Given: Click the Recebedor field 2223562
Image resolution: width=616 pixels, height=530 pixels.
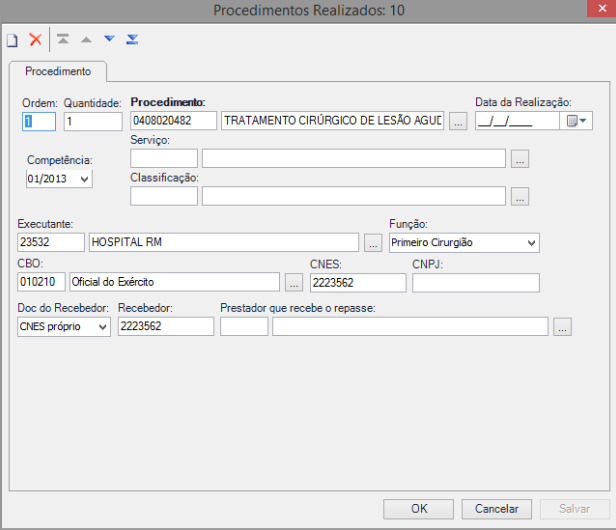Looking at the screenshot, I should pyautogui.click(x=166, y=326).
